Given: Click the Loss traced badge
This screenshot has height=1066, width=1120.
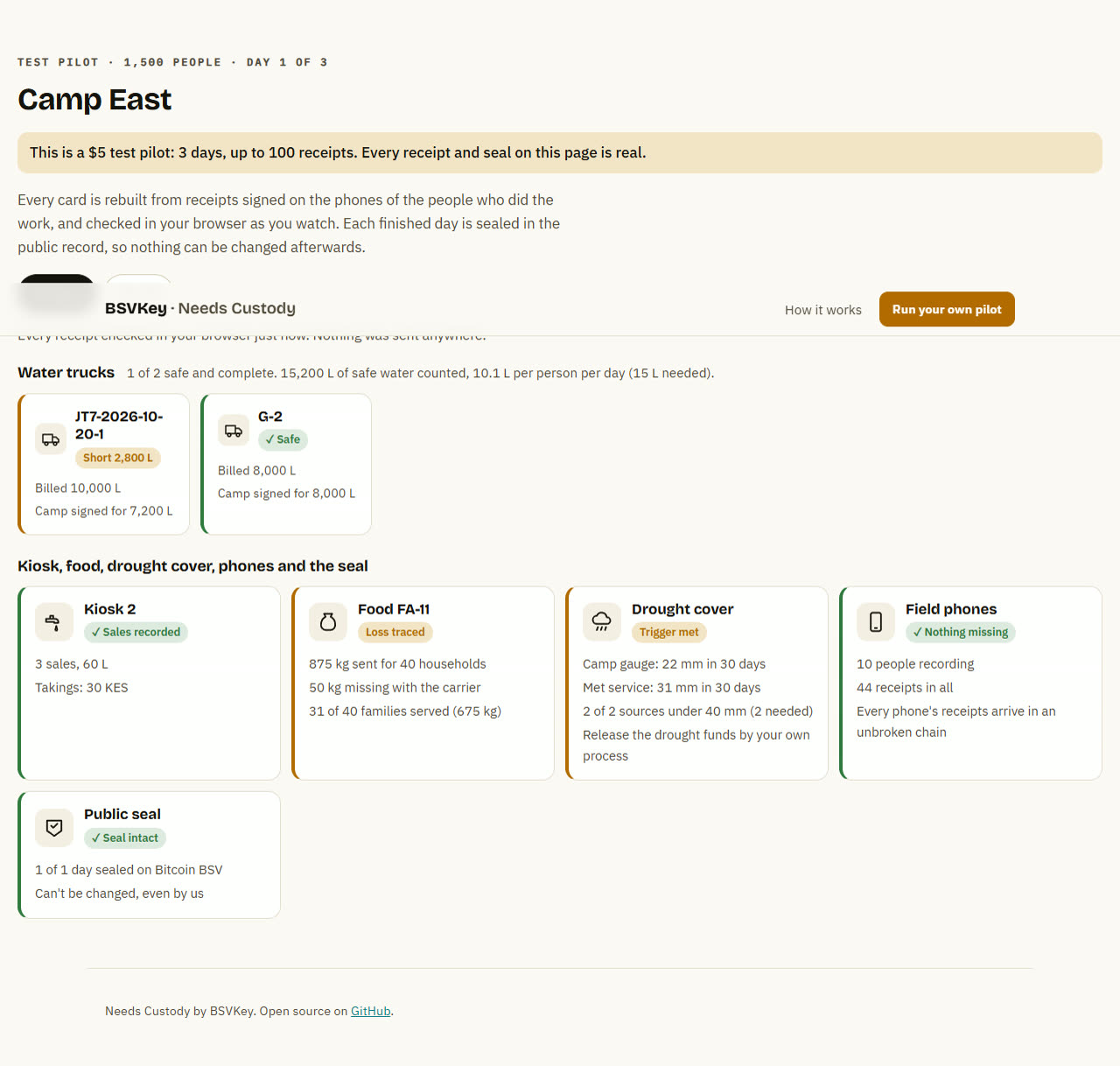Looking at the screenshot, I should click(x=395, y=632).
